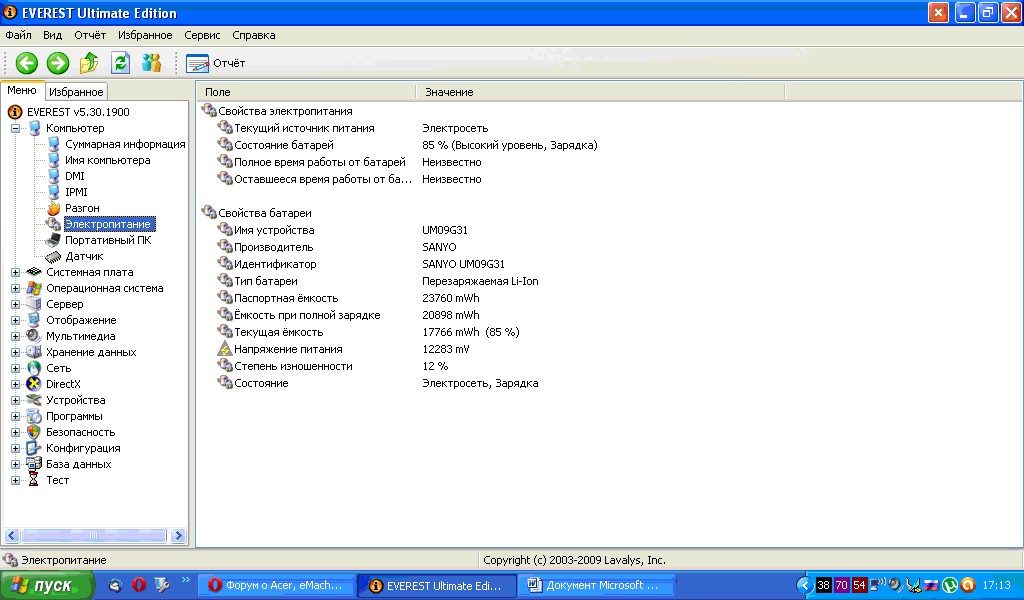1024x600 pixels.
Task: Click the taskbar clock 17:13
Action: (x=997, y=585)
